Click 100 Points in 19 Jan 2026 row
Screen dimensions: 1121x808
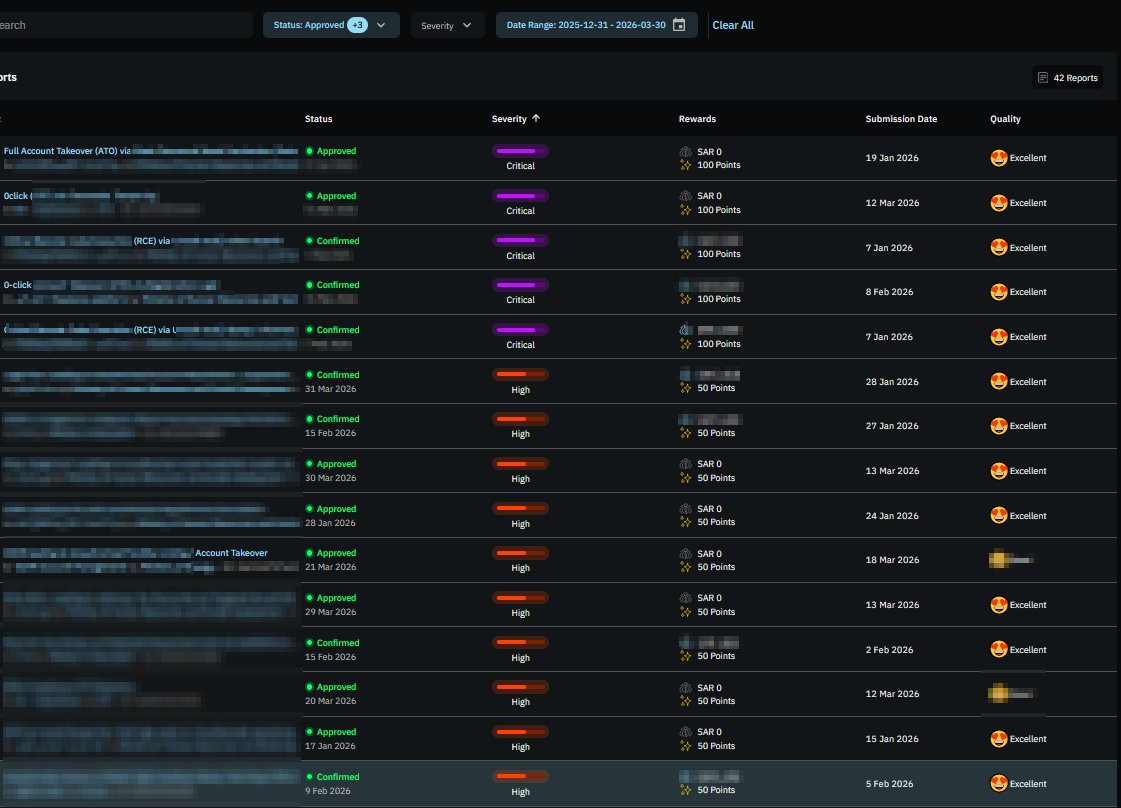718,165
